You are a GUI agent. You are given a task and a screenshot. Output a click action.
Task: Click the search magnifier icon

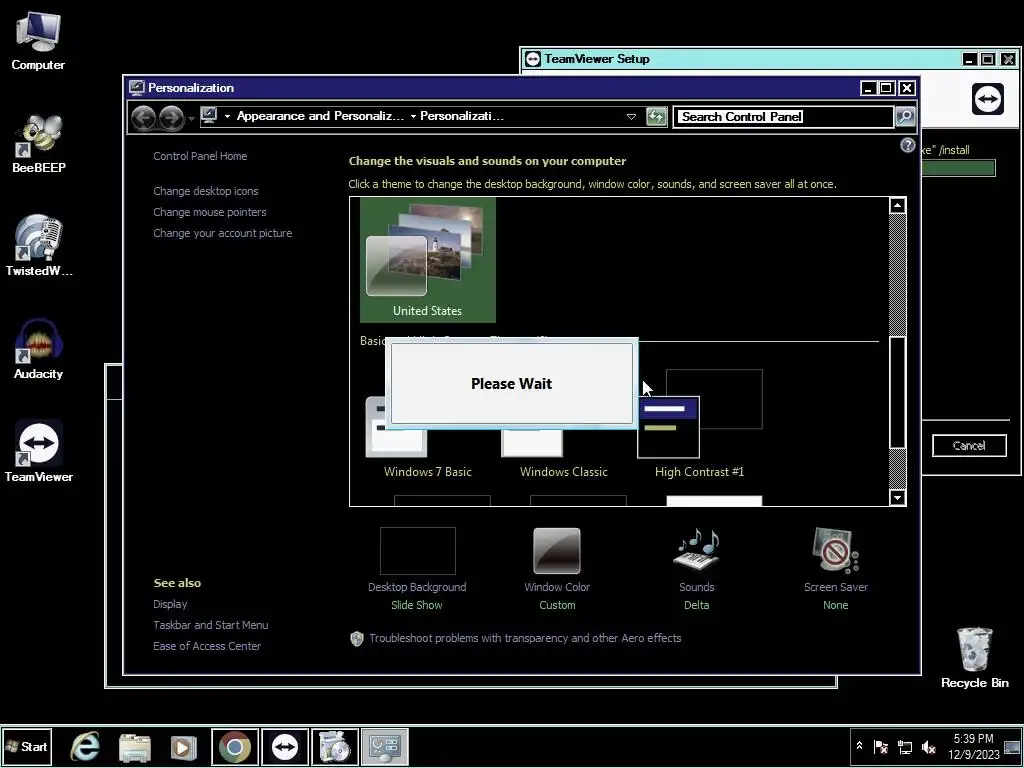(x=905, y=117)
